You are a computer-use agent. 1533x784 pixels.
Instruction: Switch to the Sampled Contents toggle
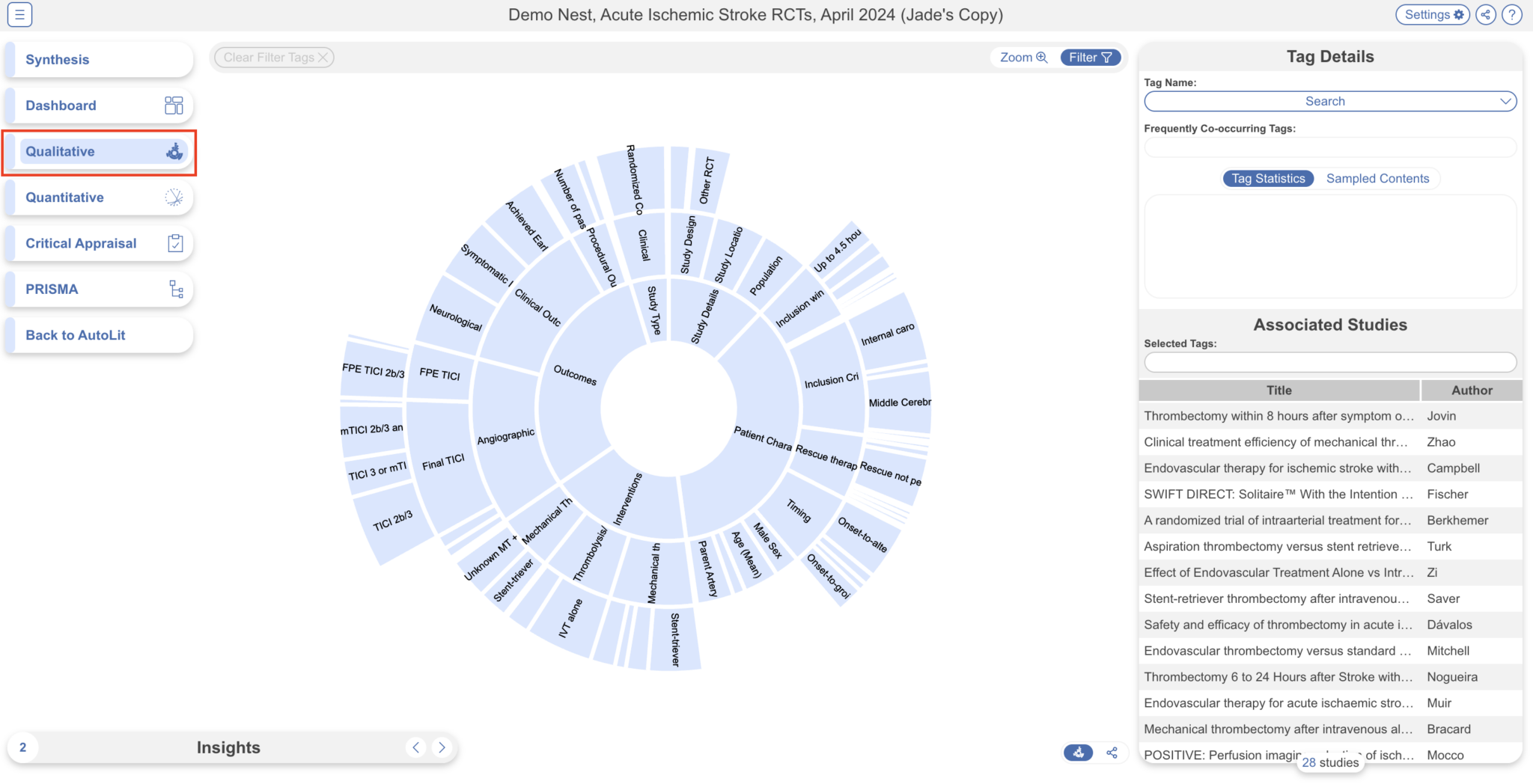(x=1377, y=178)
